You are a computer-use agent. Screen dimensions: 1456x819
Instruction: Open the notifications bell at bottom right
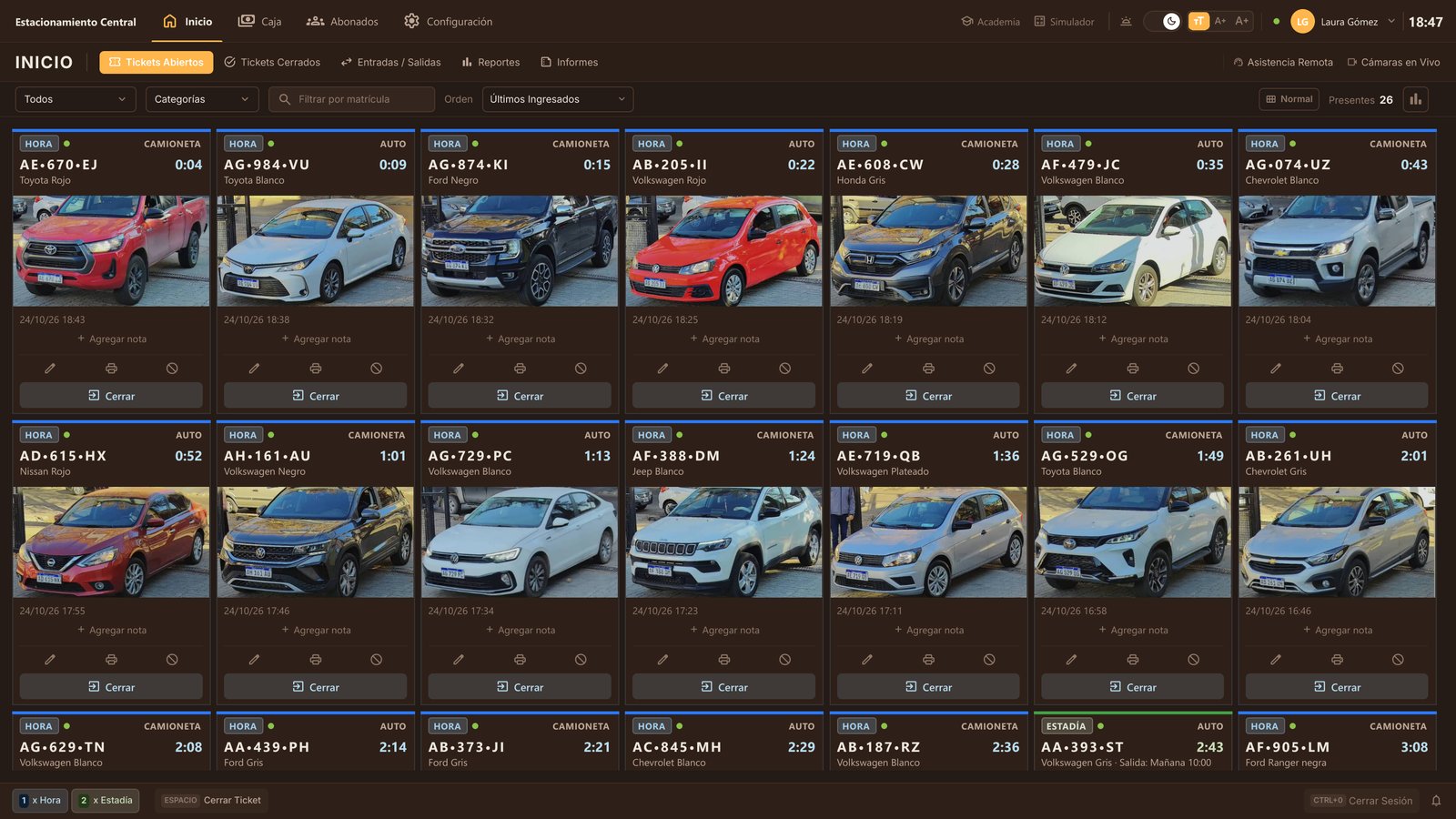click(1436, 801)
